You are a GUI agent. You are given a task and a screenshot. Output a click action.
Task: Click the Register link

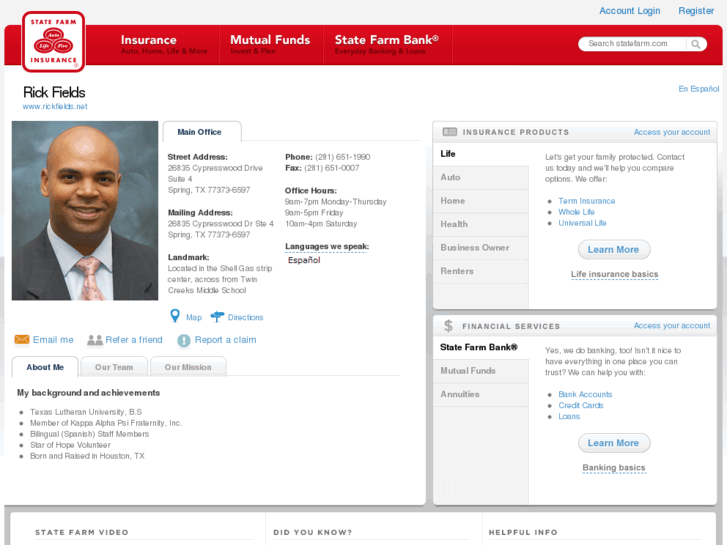pos(696,11)
